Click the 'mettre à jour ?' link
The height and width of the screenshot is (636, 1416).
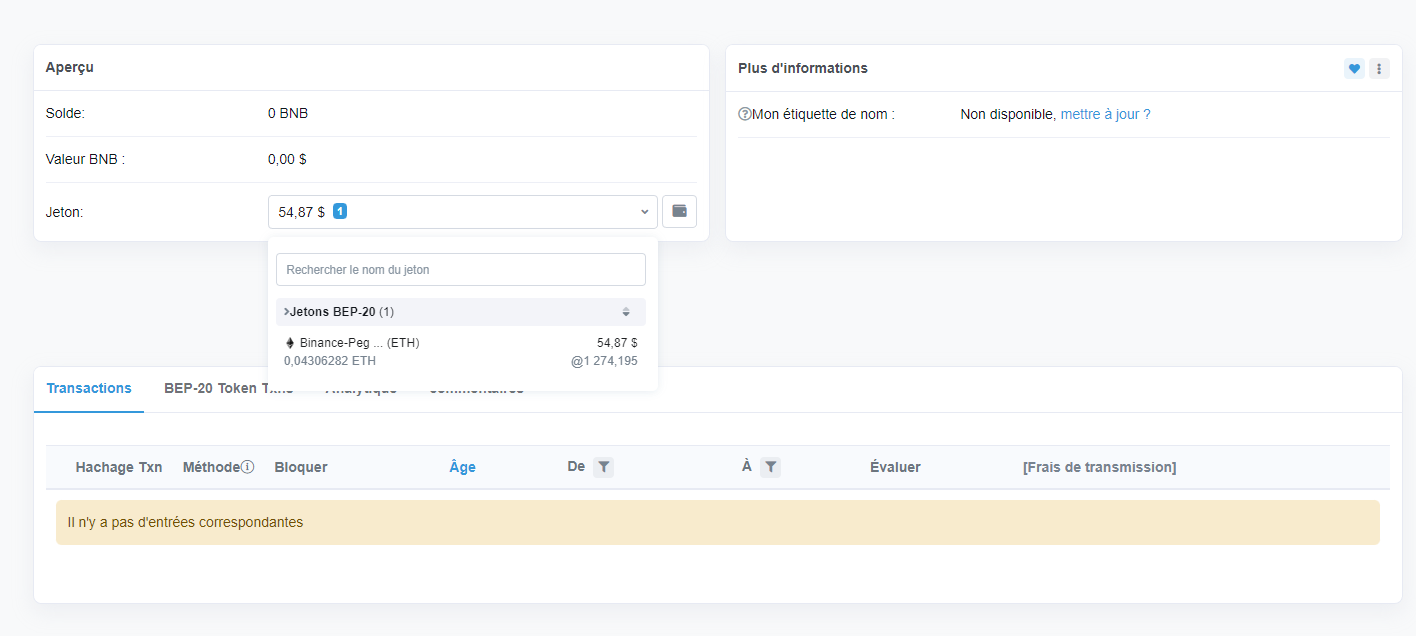pos(1105,115)
